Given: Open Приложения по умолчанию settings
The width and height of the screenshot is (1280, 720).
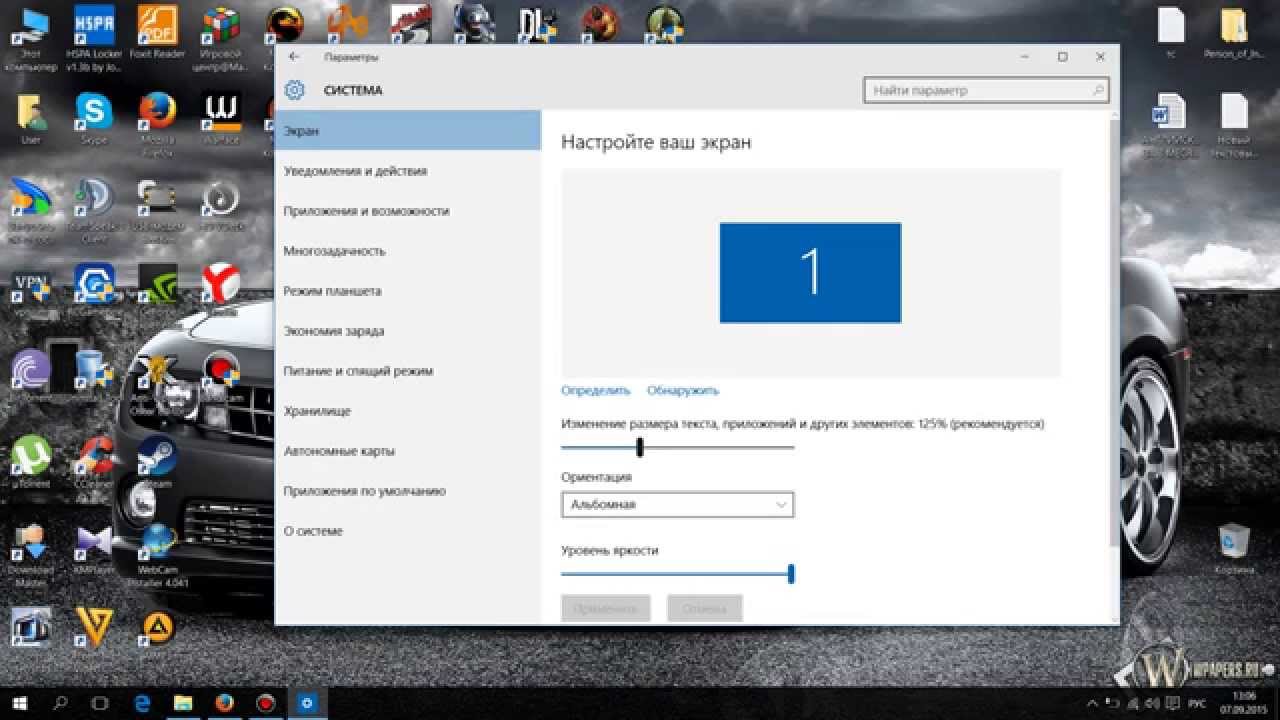Looking at the screenshot, I should point(408,491).
